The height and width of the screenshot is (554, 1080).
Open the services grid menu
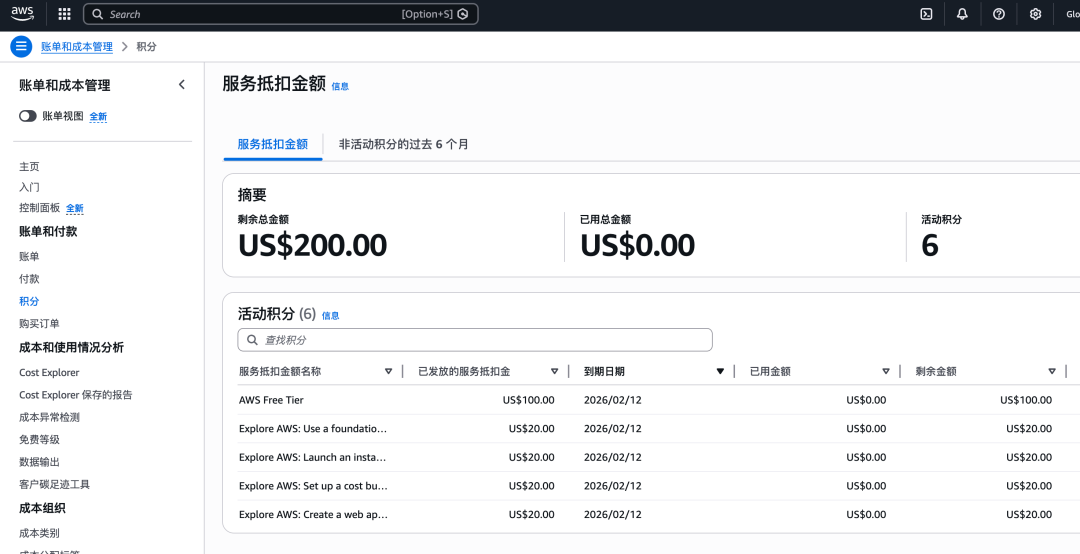64,14
